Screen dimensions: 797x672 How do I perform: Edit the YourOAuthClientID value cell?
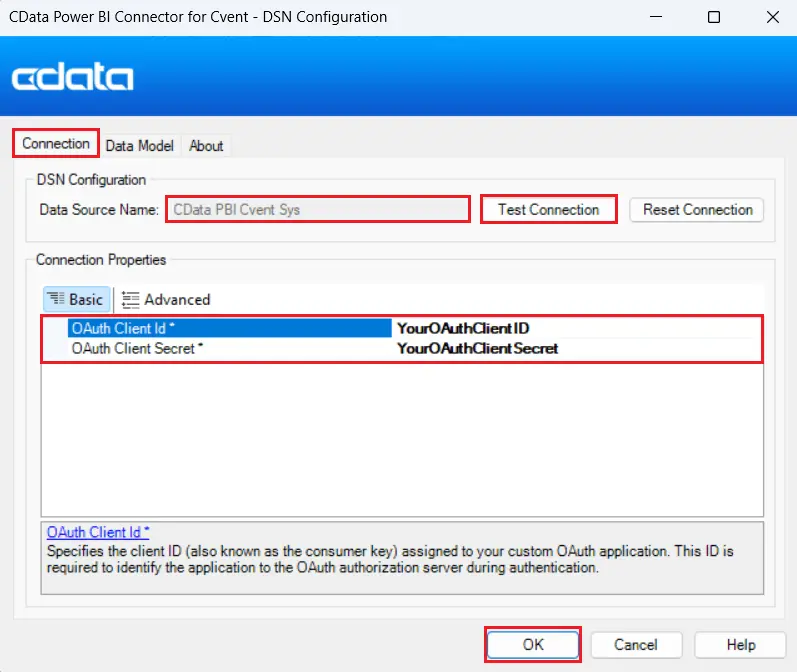coord(572,327)
